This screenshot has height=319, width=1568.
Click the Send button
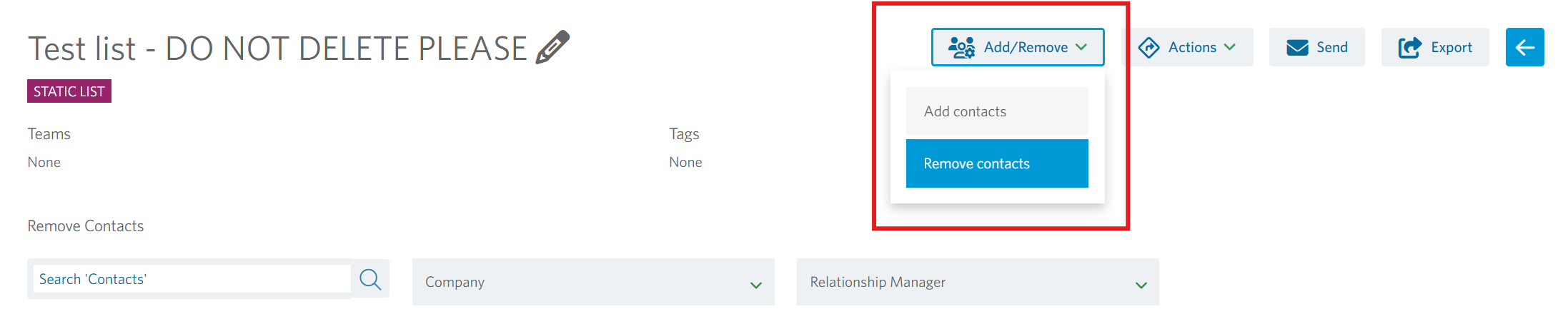pyautogui.click(x=1317, y=47)
